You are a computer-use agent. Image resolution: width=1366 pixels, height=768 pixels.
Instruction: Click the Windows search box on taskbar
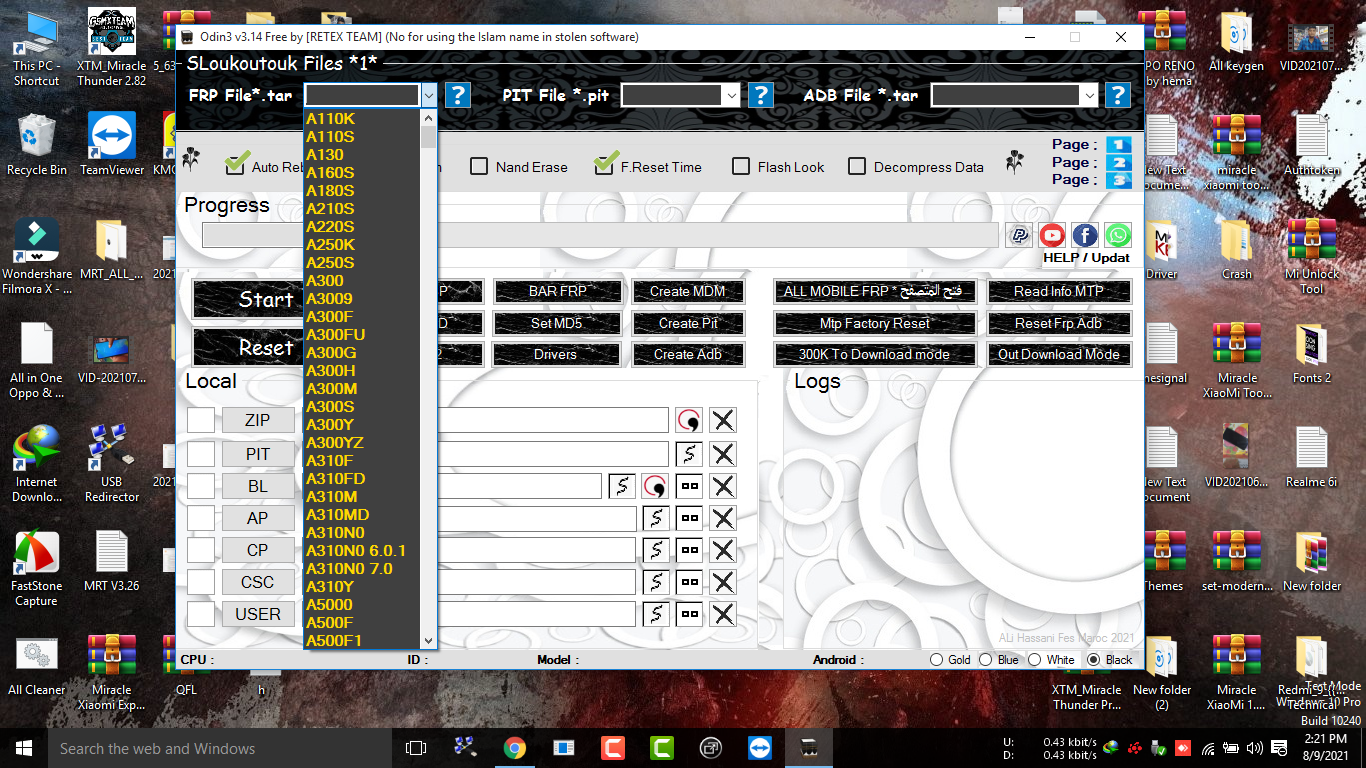coord(219,748)
